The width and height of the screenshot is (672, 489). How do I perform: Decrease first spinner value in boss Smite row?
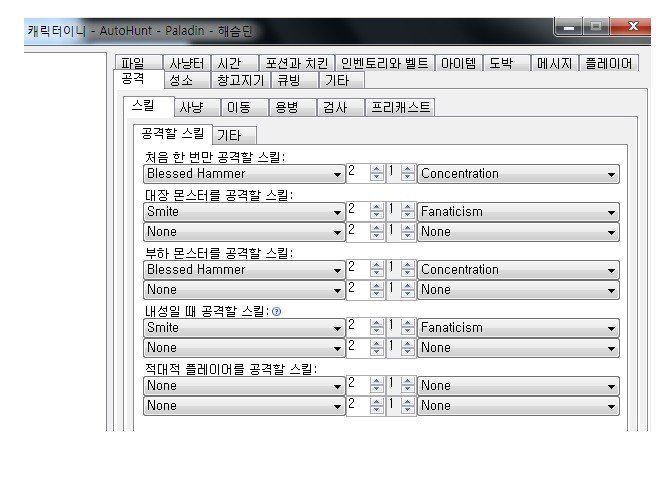[376, 216]
